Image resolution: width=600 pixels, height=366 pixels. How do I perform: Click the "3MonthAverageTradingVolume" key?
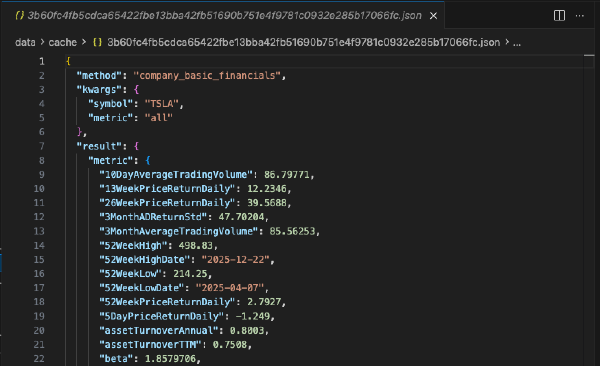179,231
